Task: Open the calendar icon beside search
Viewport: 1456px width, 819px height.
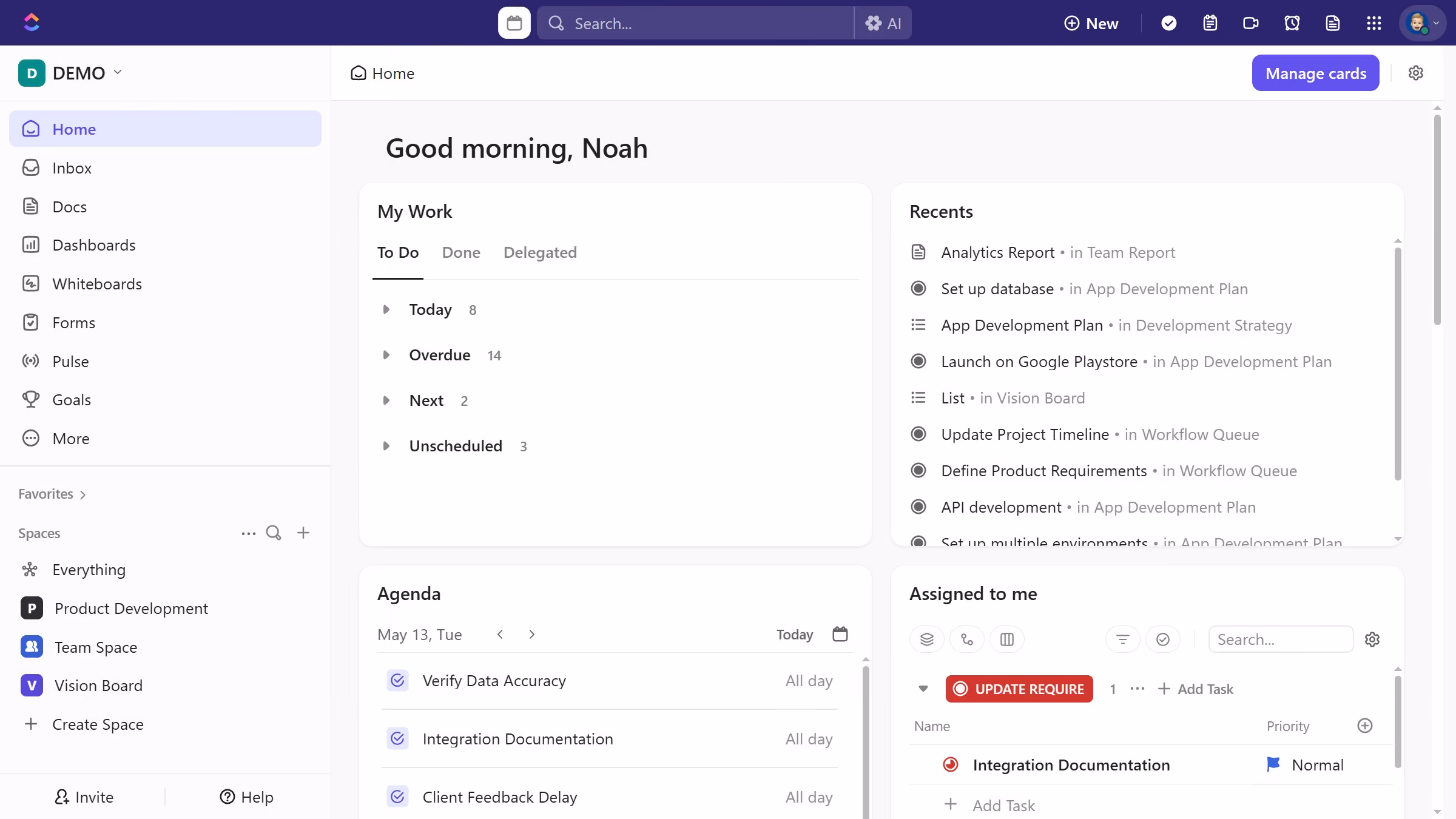Action: pyautogui.click(x=514, y=23)
